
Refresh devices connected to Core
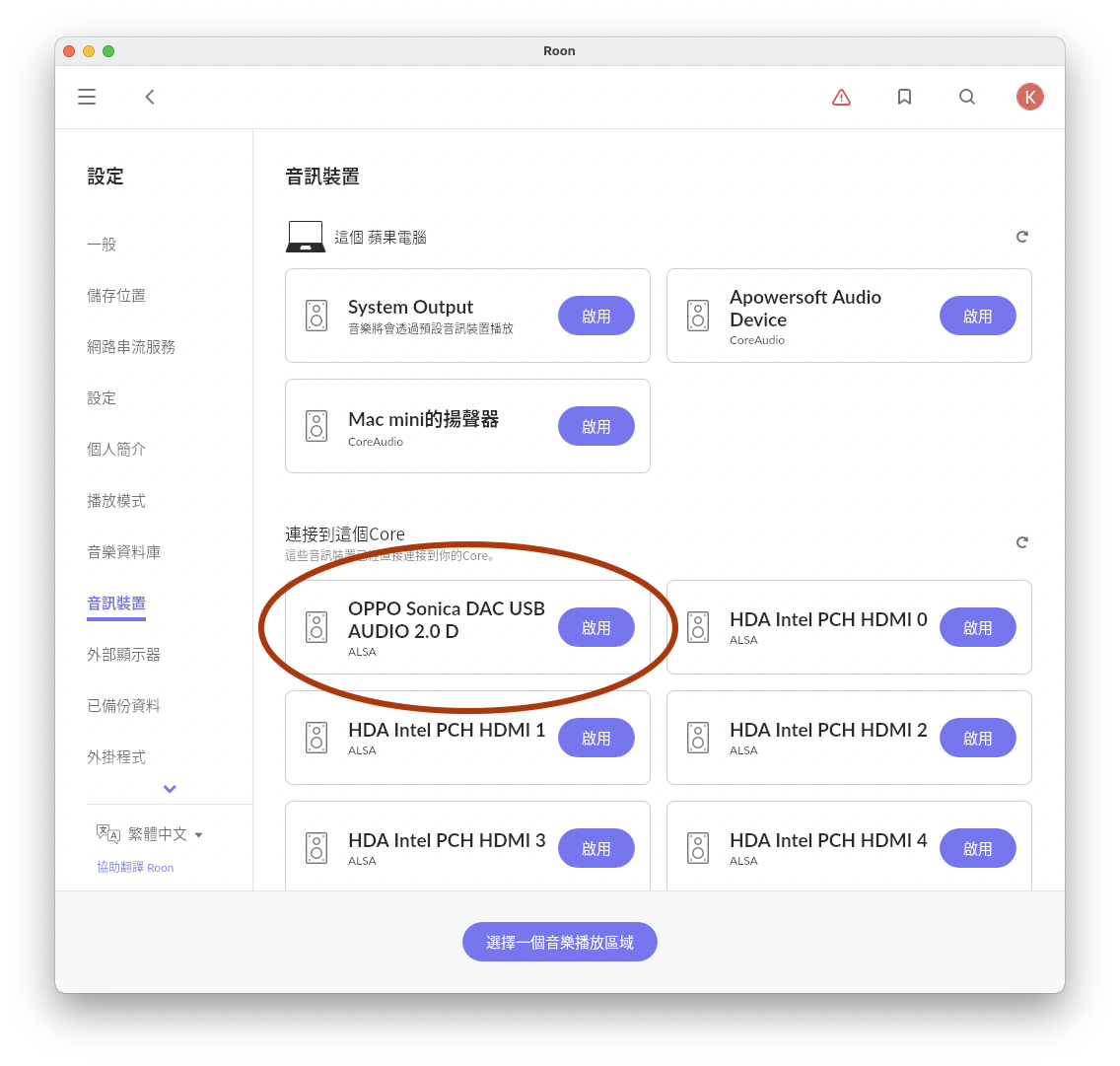point(1022,542)
